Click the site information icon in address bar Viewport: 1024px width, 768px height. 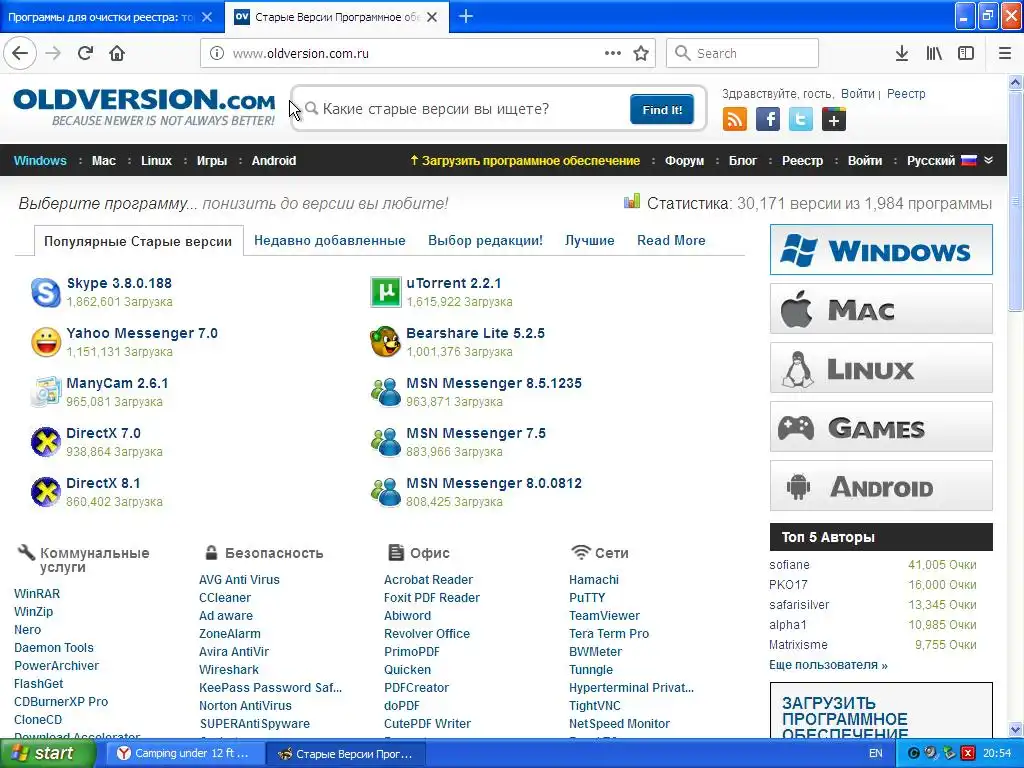[217, 53]
